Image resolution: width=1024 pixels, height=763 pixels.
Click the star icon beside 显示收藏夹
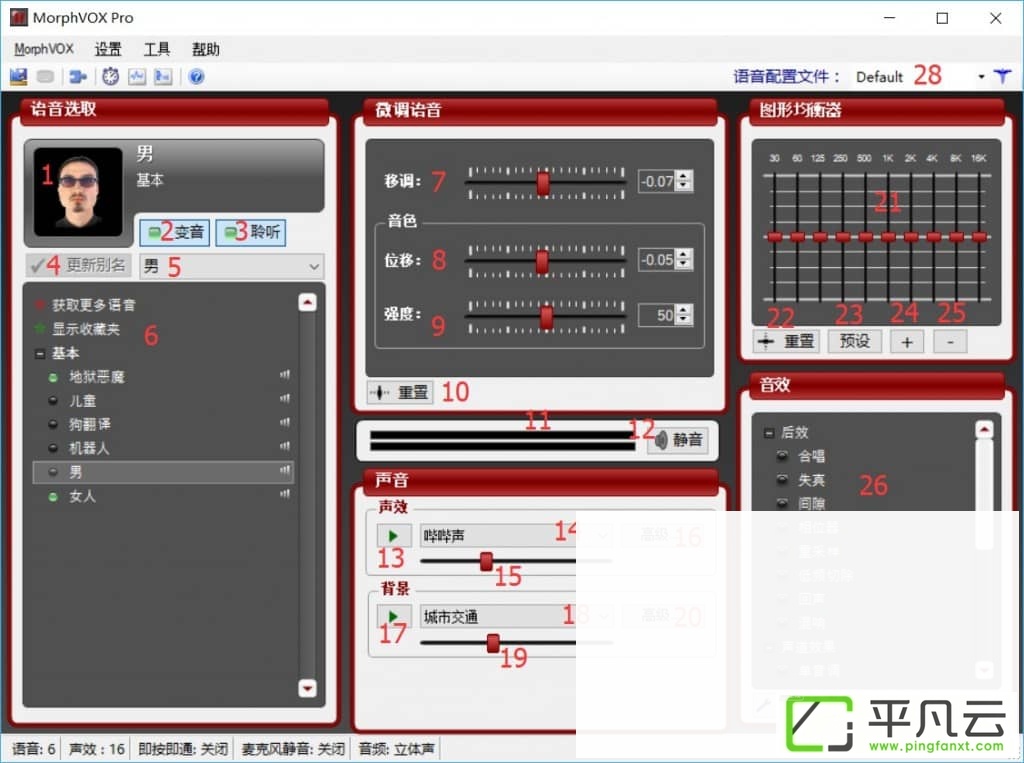point(40,328)
